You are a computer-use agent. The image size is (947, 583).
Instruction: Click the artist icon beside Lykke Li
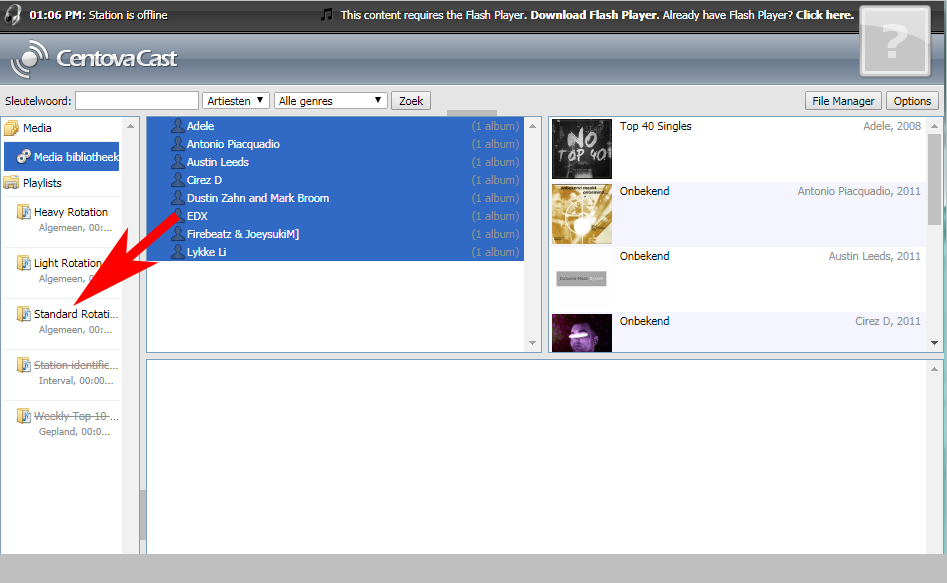click(178, 252)
